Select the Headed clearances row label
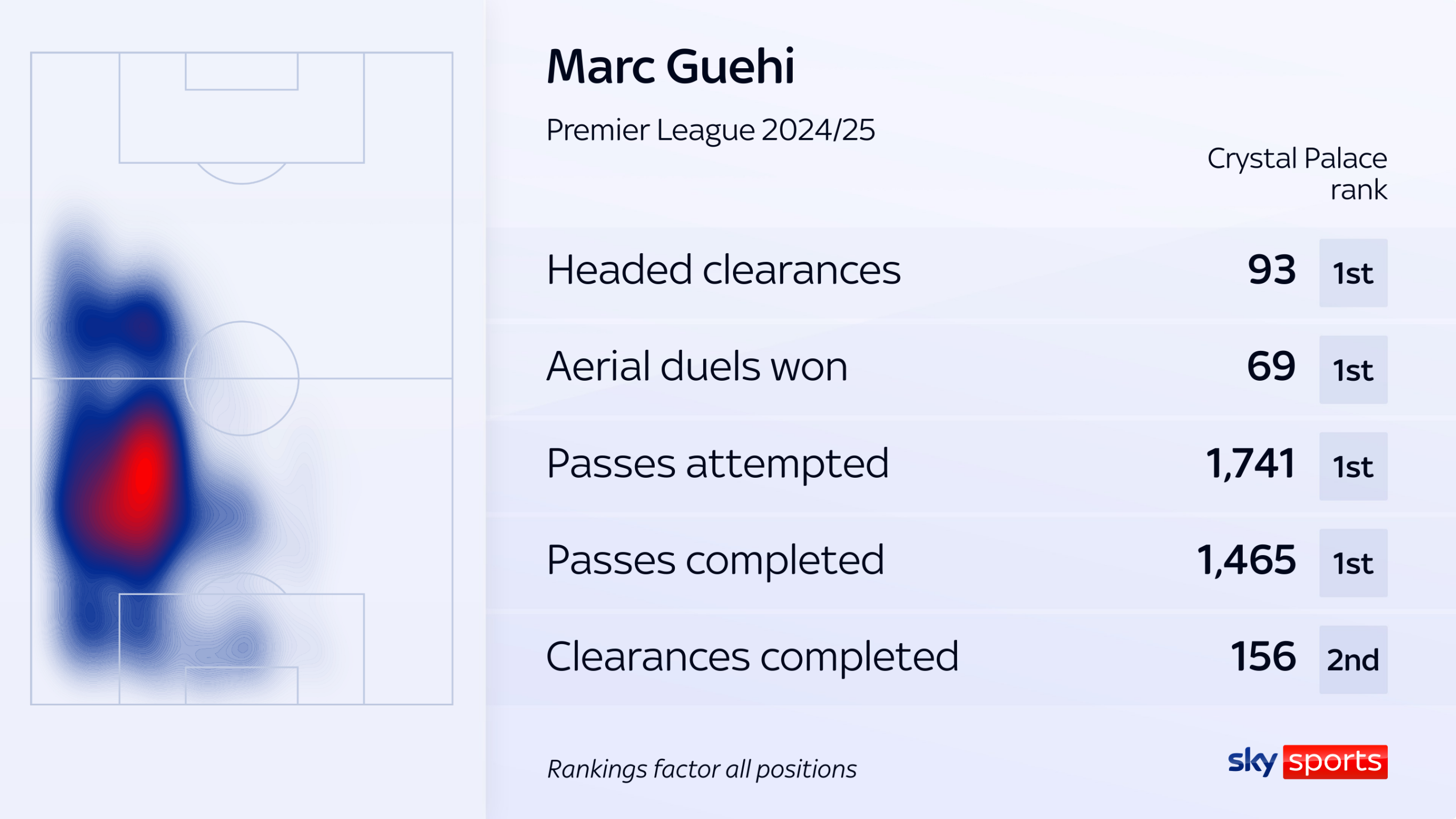1456x819 pixels. pyautogui.click(x=723, y=270)
